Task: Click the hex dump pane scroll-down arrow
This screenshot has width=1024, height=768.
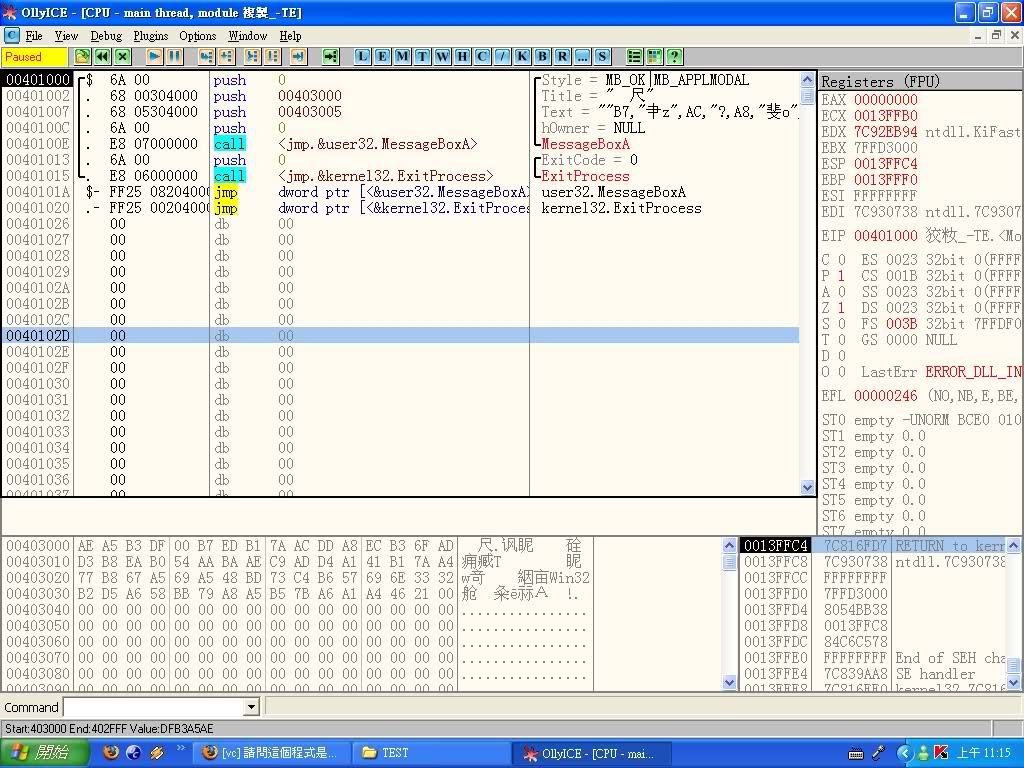Action: pyautogui.click(x=730, y=682)
